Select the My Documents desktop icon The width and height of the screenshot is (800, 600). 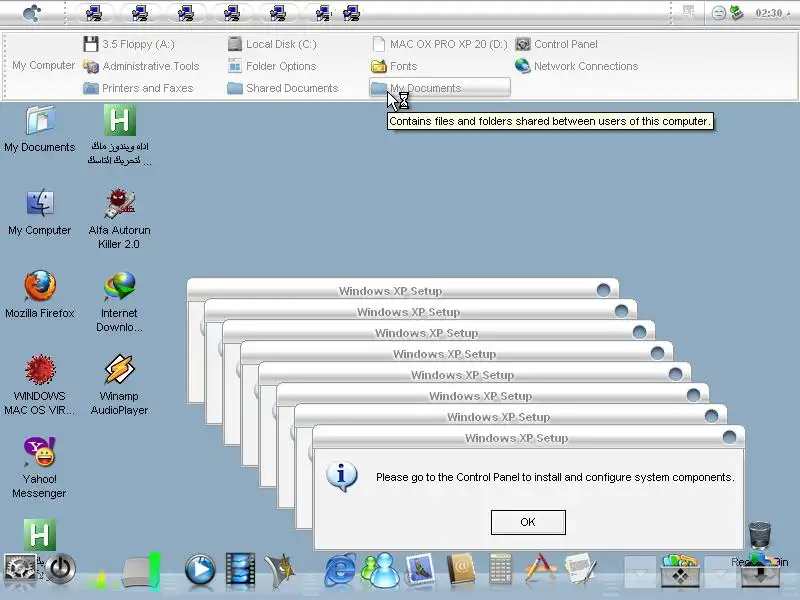click(x=40, y=129)
